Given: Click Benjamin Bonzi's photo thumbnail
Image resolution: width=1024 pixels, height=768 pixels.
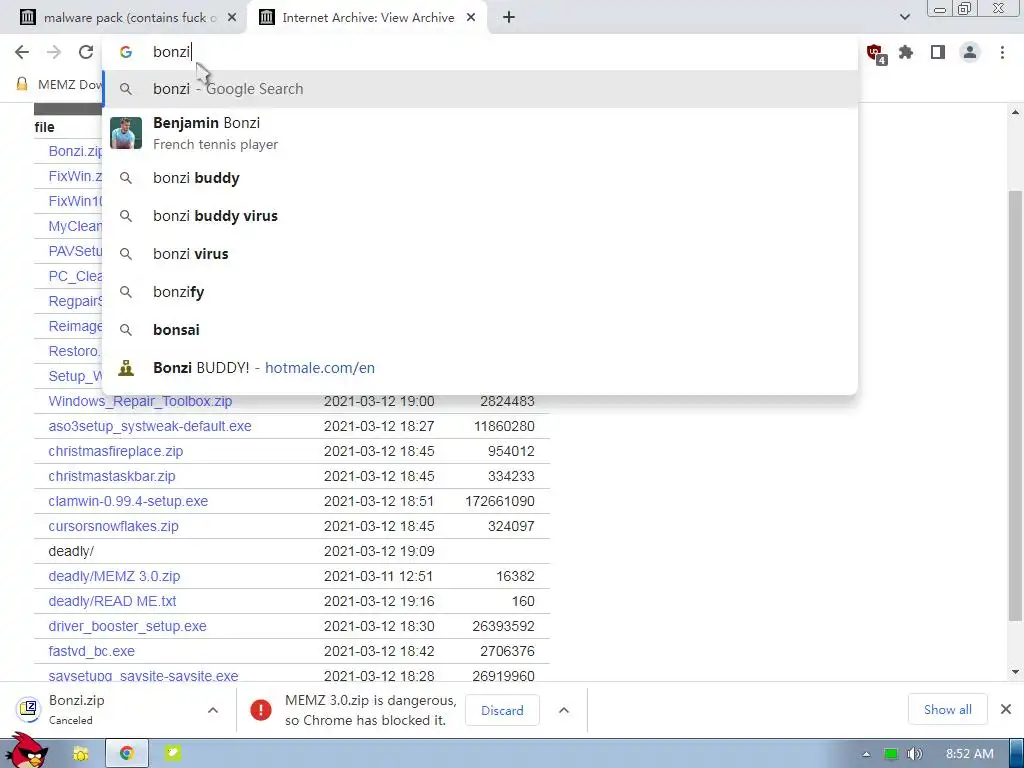Looking at the screenshot, I should coord(126,133).
